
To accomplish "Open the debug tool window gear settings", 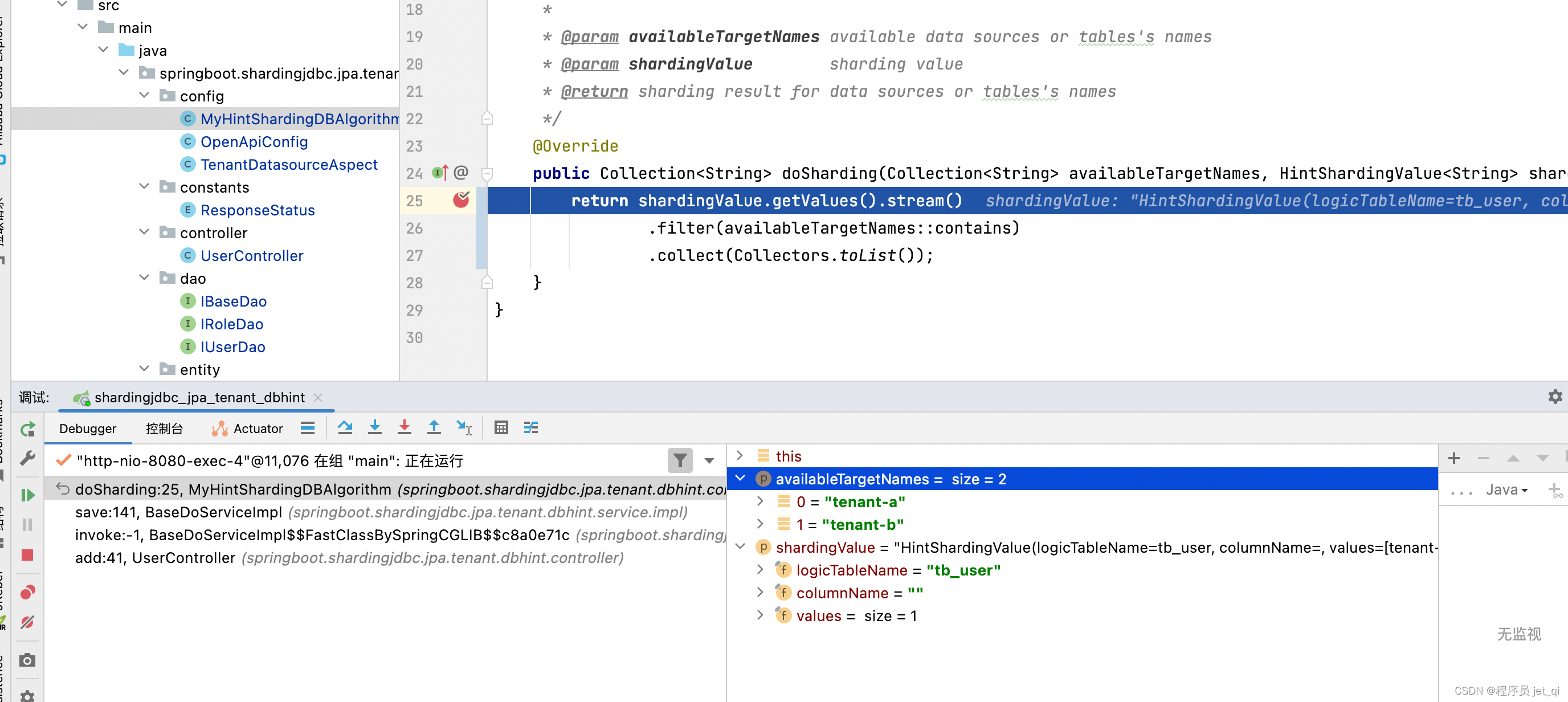I will [x=1554, y=397].
